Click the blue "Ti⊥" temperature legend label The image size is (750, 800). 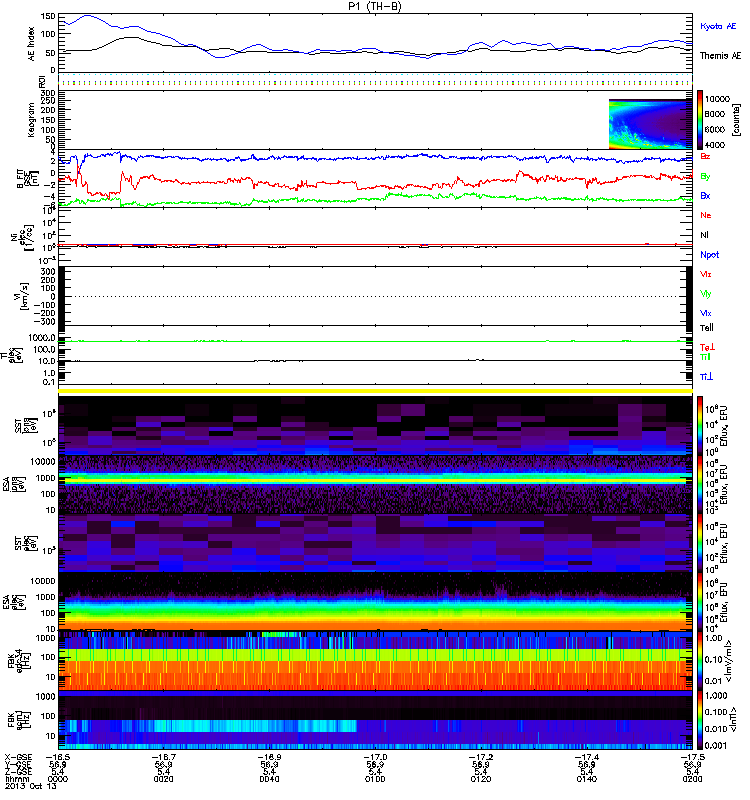(706, 377)
